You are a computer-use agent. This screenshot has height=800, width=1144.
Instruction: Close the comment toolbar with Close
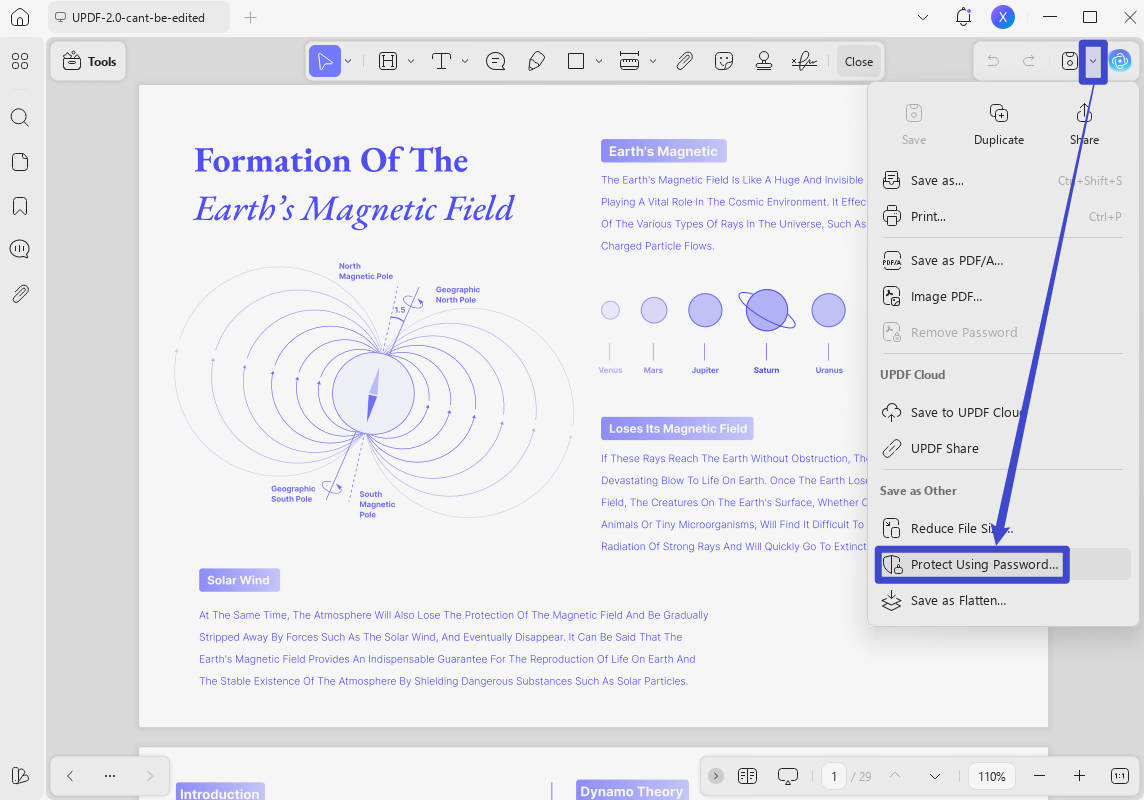(x=859, y=62)
